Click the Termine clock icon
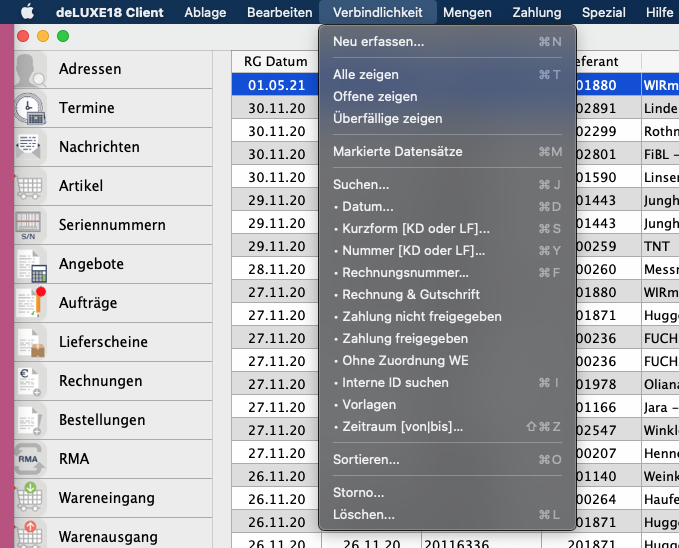The height and width of the screenshot is (548, 679). [30, 108]
